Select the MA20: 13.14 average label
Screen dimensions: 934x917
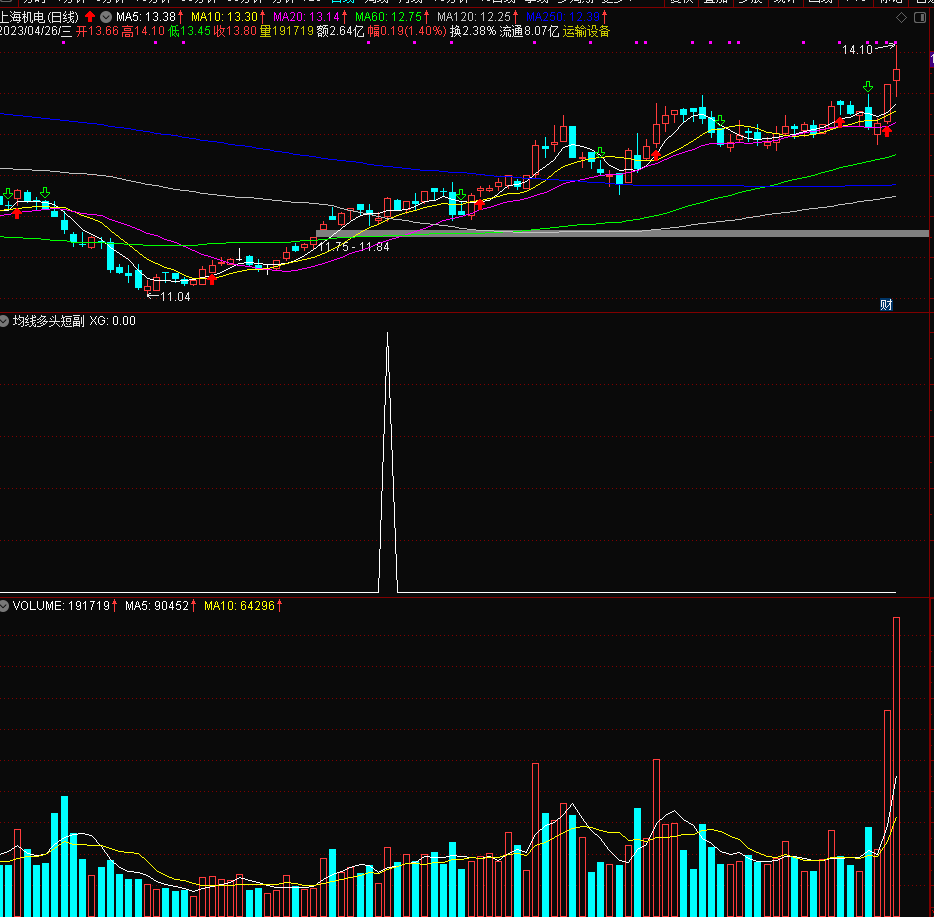tap(306, 17)
